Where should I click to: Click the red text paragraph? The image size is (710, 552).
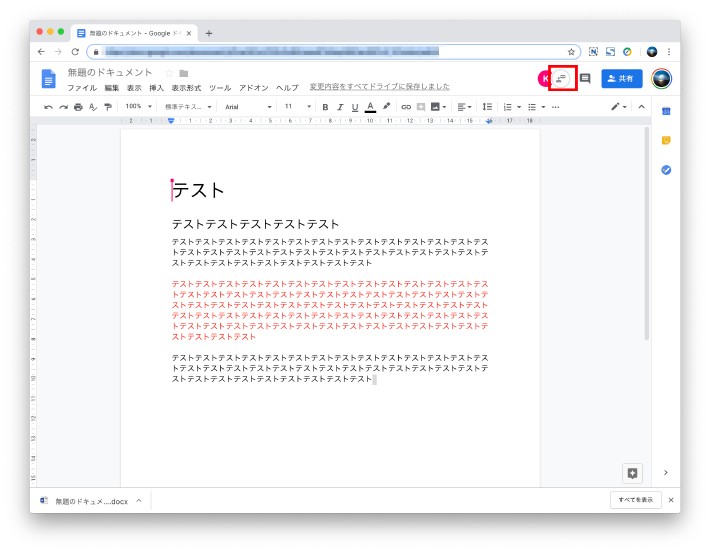click(330, 310)
